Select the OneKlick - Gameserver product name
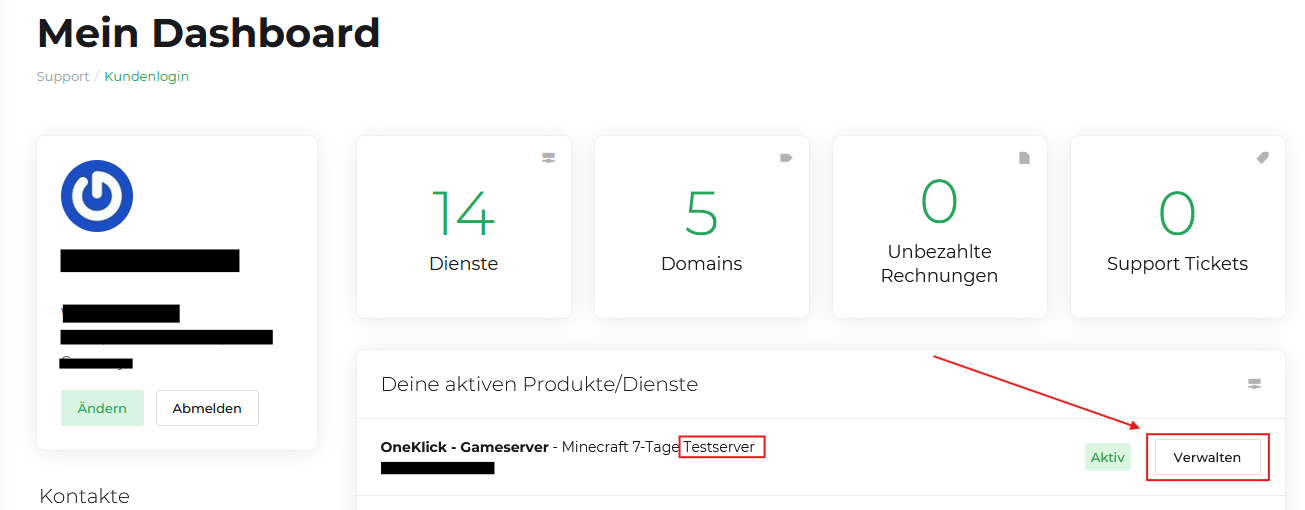1305x510 pixels. [464, 447]
